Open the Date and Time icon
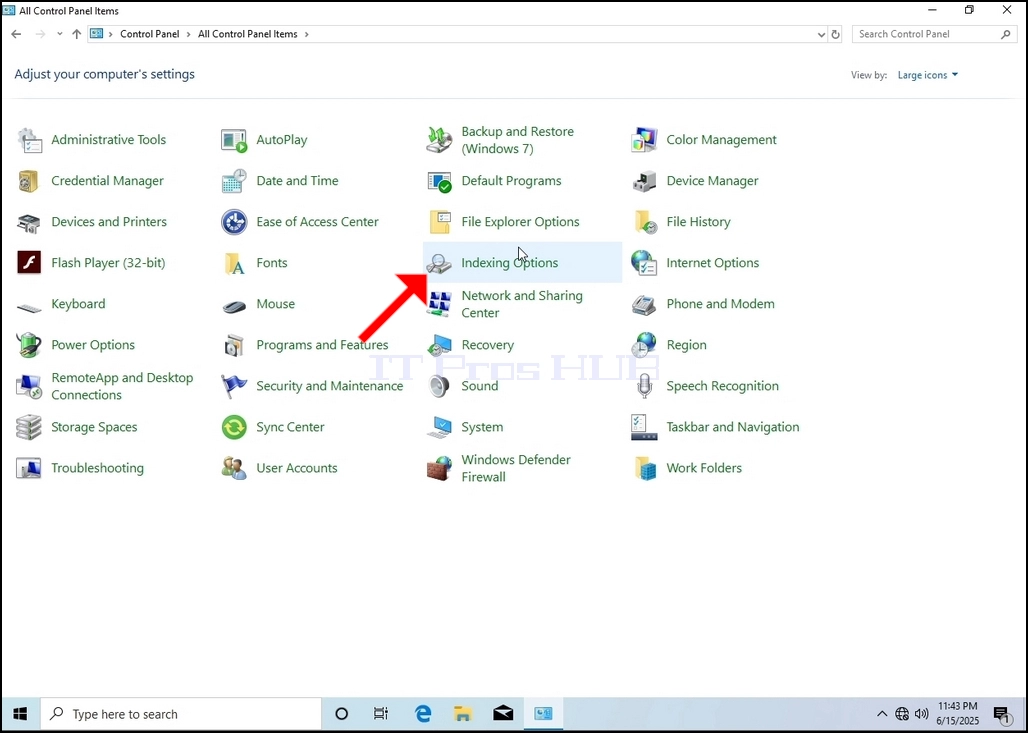Image resolution: width=1028 pixels, height=733 pixels. click(234, 181)
